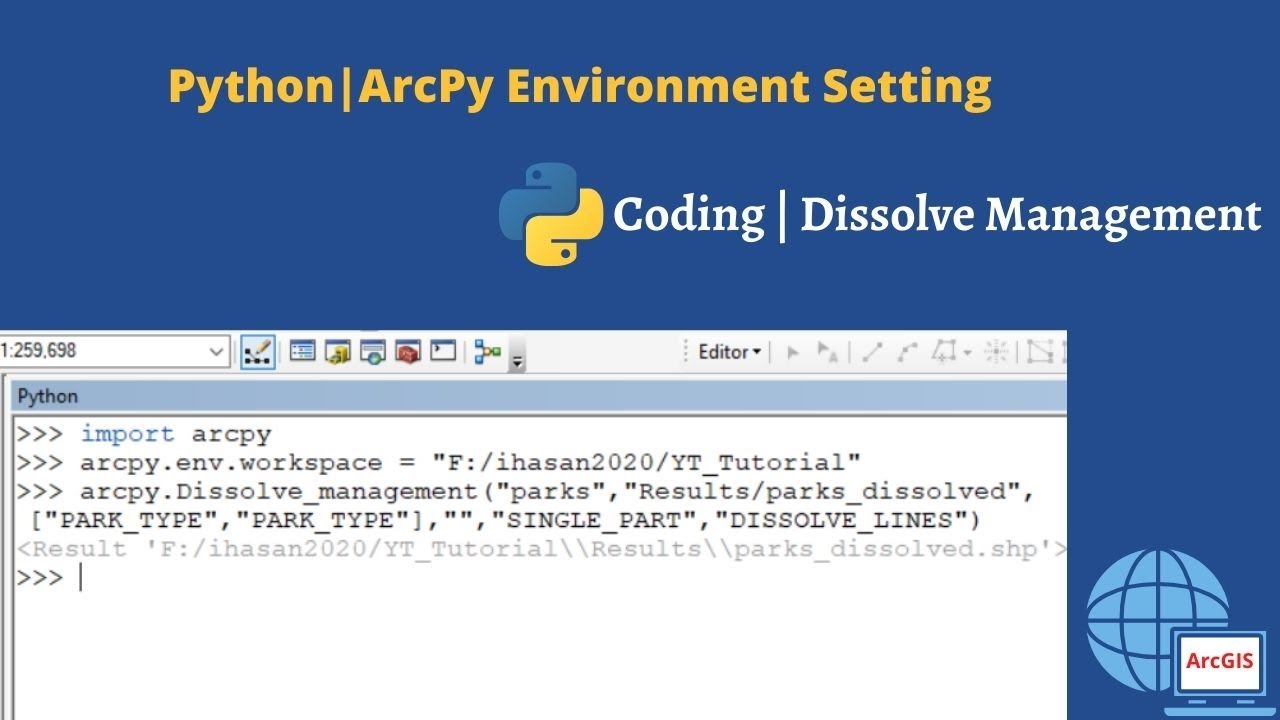Click the arcpy.env.workspace code line
Screen dimensions: 1280x720
[x=470, y=463]
